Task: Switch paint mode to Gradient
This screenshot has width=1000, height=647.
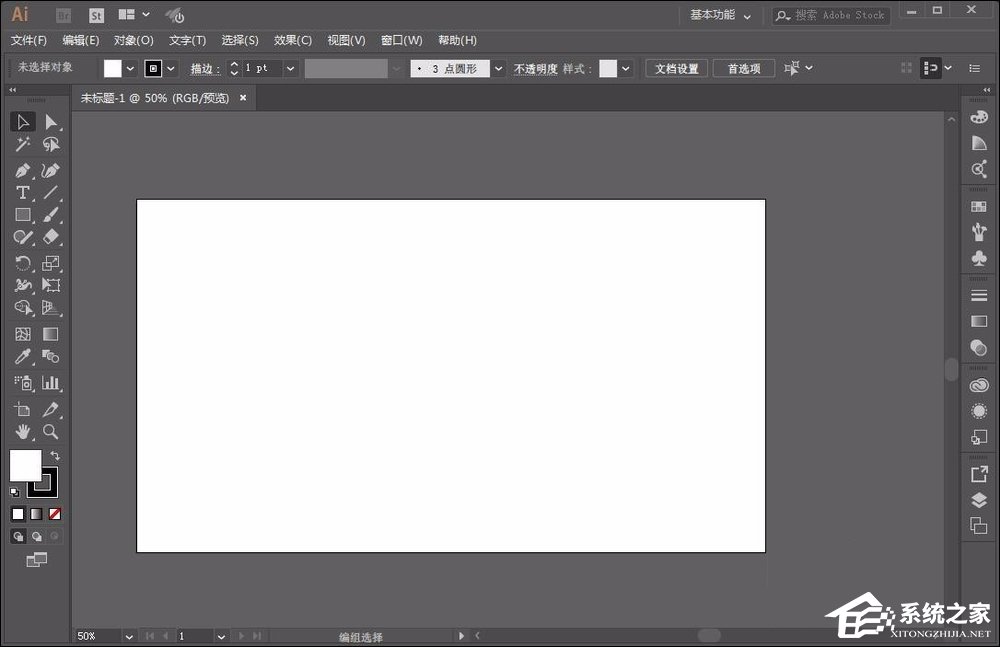Action: tap(36, 514)
